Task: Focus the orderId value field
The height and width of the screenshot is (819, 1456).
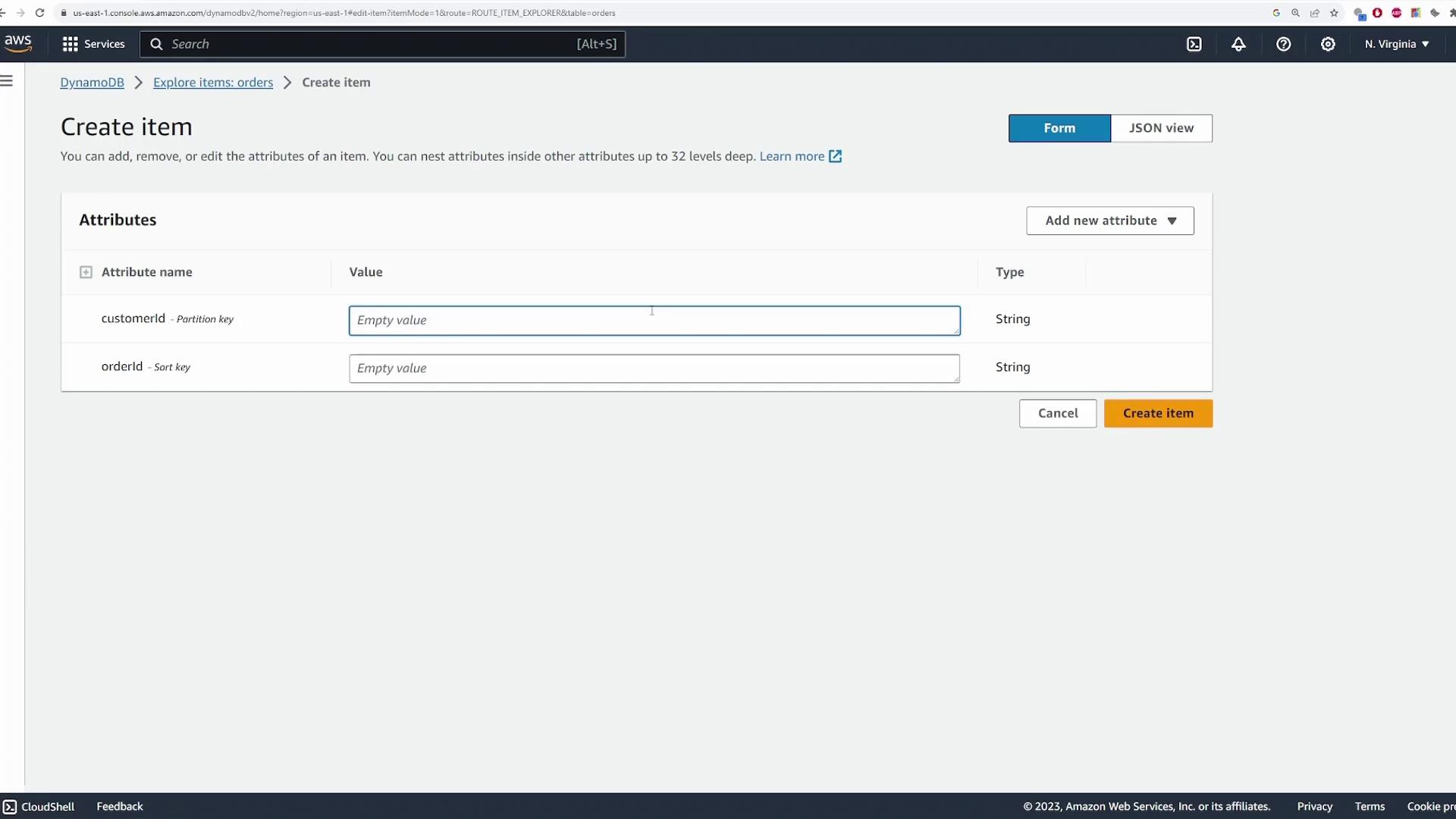Action: [x=654, y=369]
